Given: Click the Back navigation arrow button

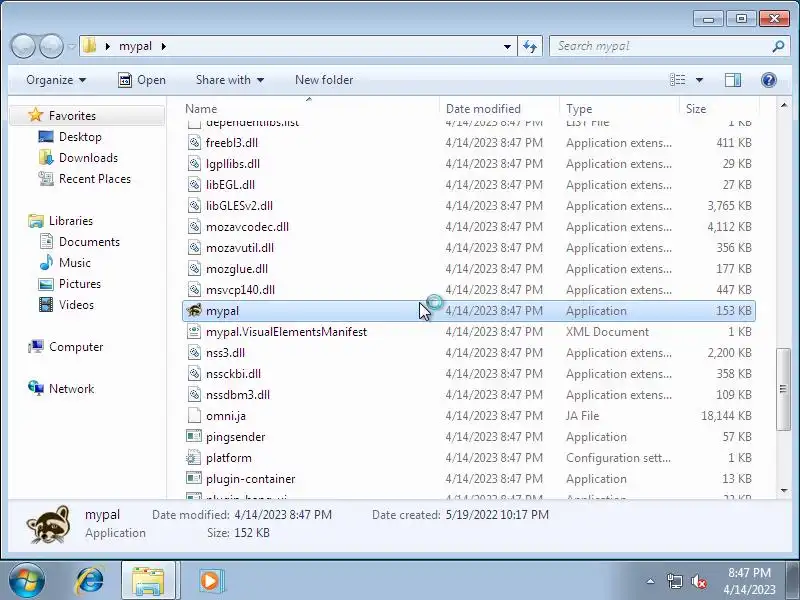Looking at the screenshot, I should click(x=23, y=46).
